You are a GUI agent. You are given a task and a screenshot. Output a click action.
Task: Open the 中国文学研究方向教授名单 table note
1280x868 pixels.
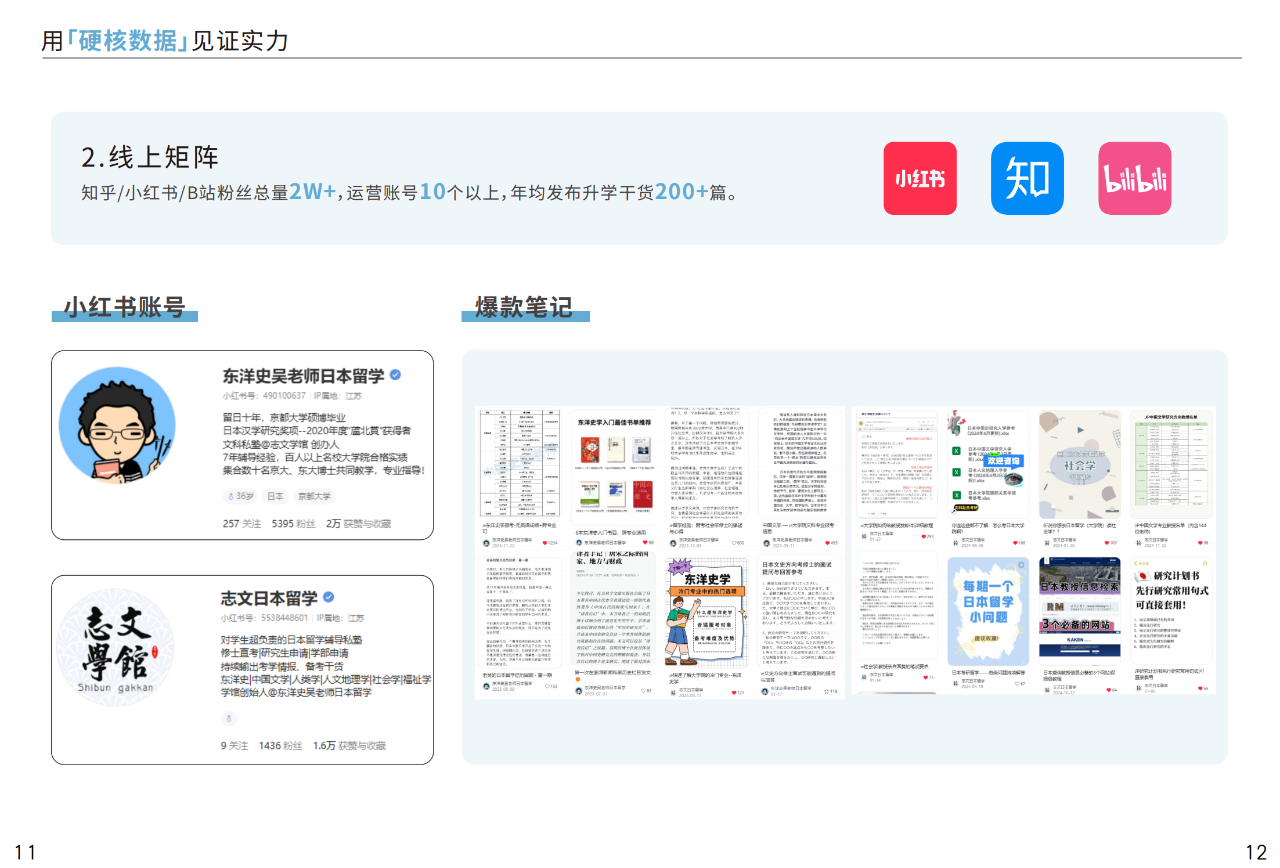coord(1172,463)
